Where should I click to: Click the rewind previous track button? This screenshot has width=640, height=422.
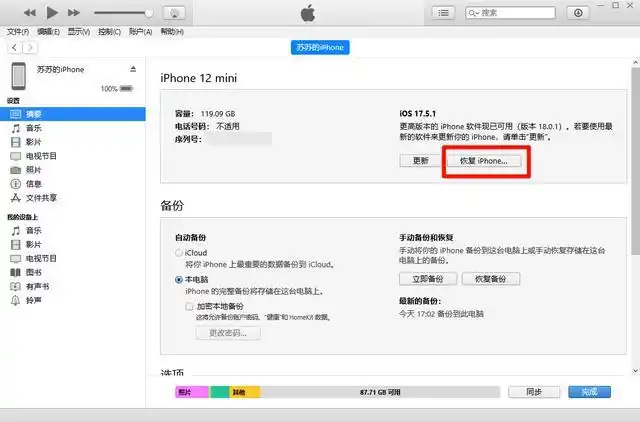(x=29, y=13)
